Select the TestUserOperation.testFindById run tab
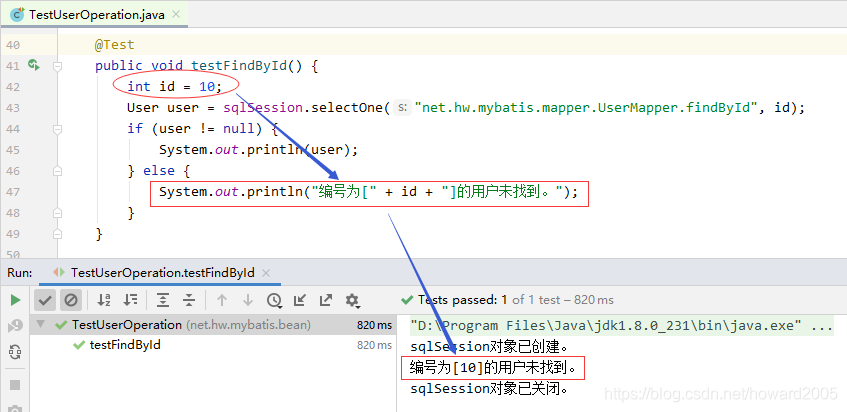Image resolution: width=847 pixels, height=412 pixels. (x=160, y=273)
